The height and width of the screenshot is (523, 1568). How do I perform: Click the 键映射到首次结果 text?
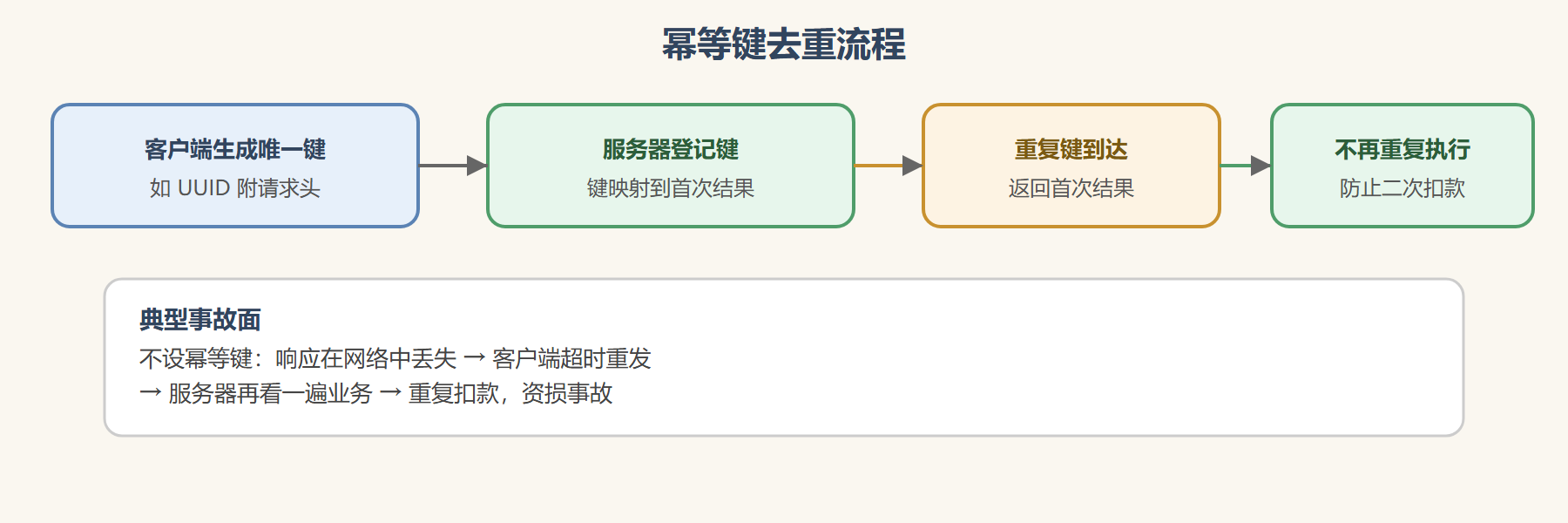click(x=671, y=188)
